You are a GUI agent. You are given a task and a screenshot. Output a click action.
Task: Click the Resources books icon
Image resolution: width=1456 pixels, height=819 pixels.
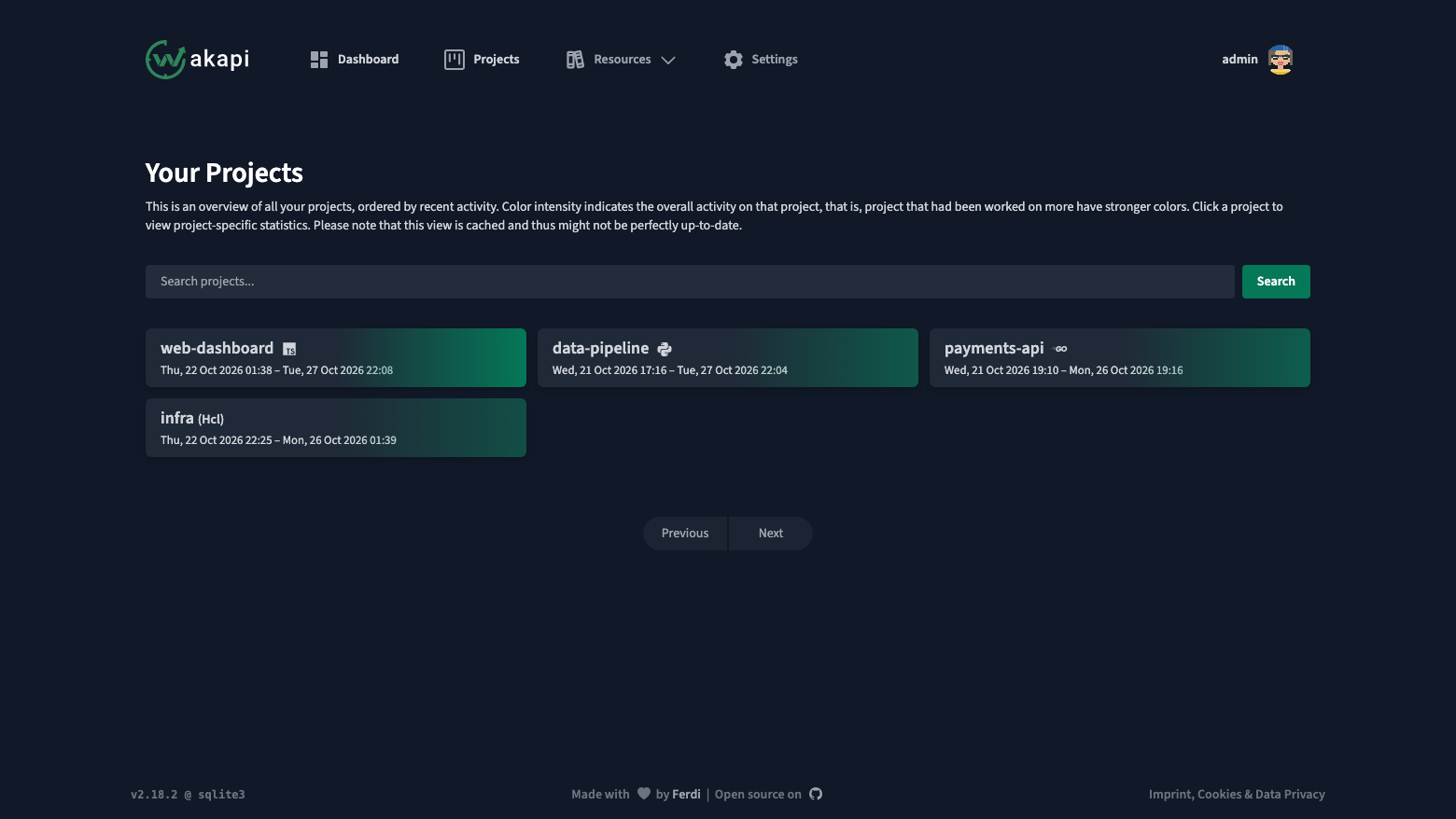[575, 60]
